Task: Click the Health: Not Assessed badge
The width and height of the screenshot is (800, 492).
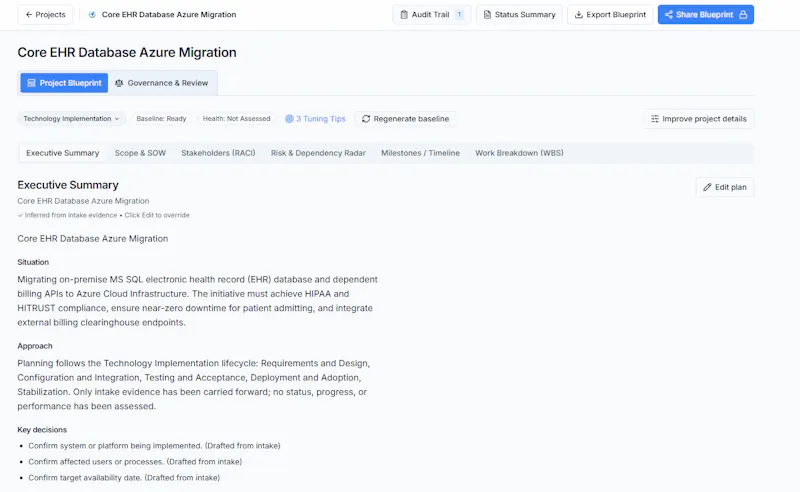Action: click(x=236, y=119)
